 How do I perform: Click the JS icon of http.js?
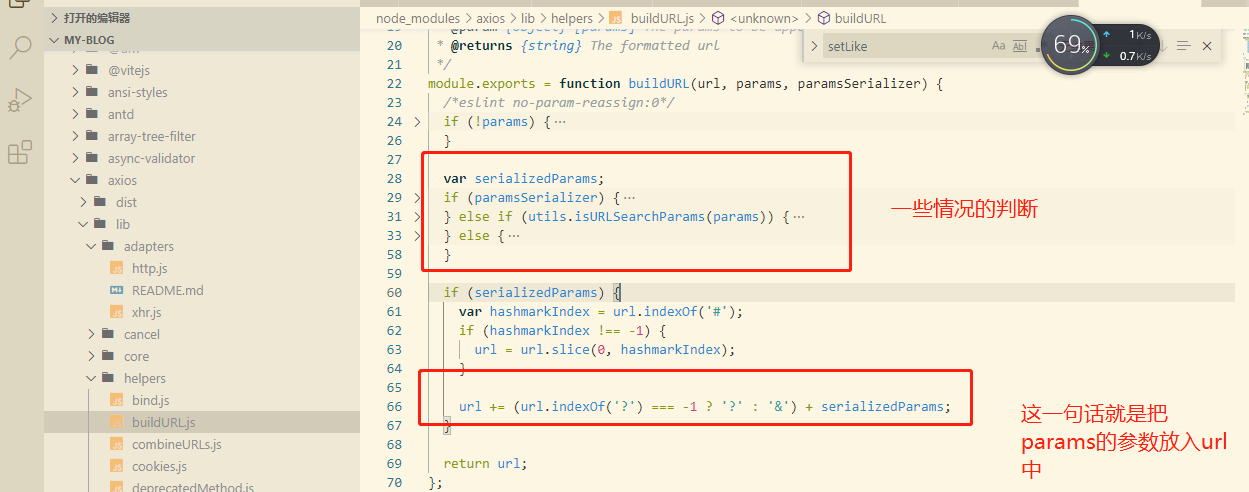tap(115, 268)
